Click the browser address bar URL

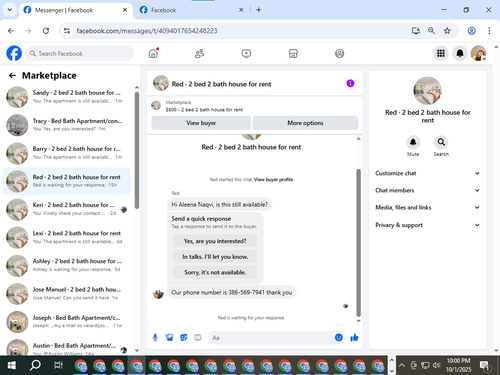point(147,31)
